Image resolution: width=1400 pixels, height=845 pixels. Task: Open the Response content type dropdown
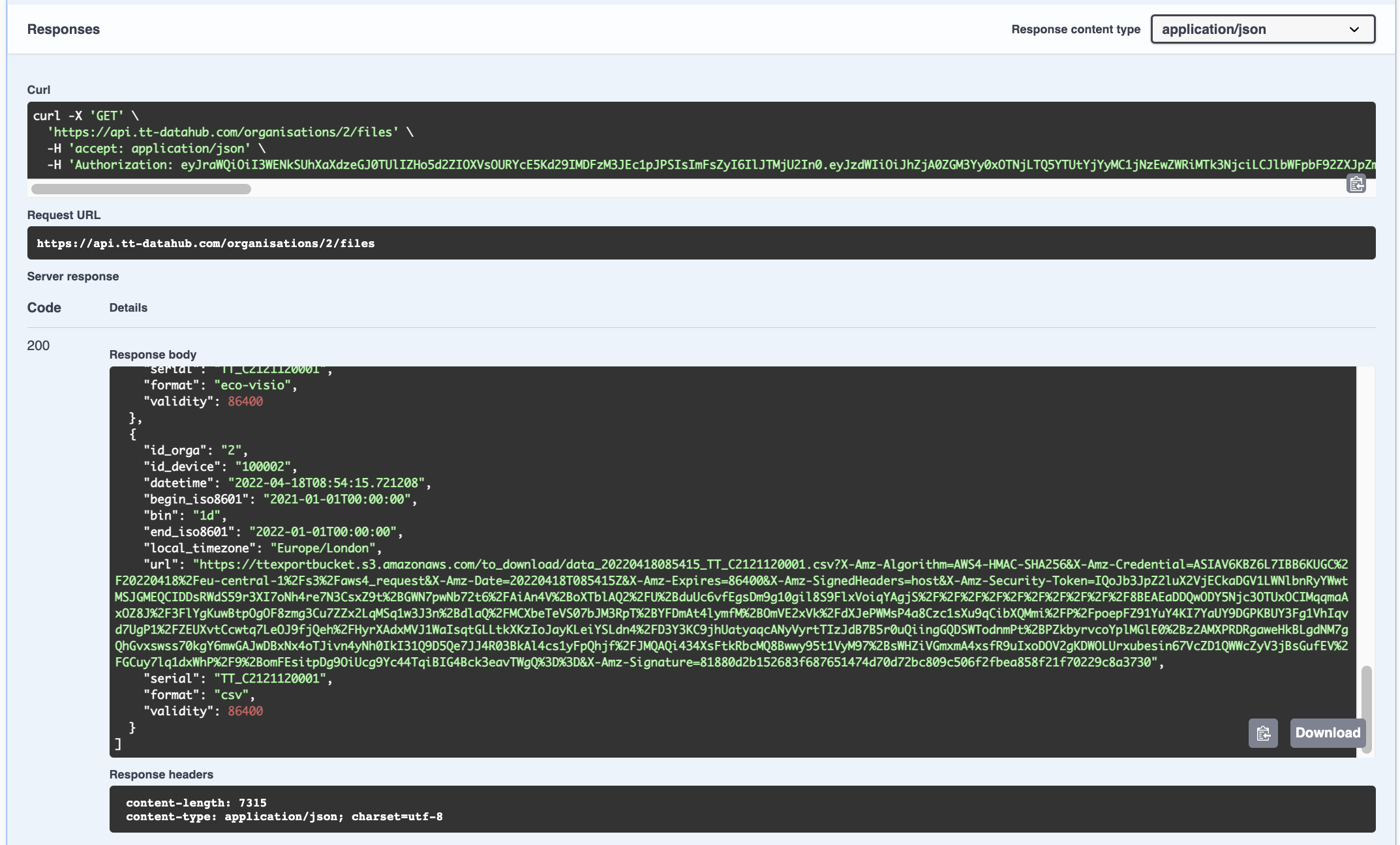point(1262,29)
